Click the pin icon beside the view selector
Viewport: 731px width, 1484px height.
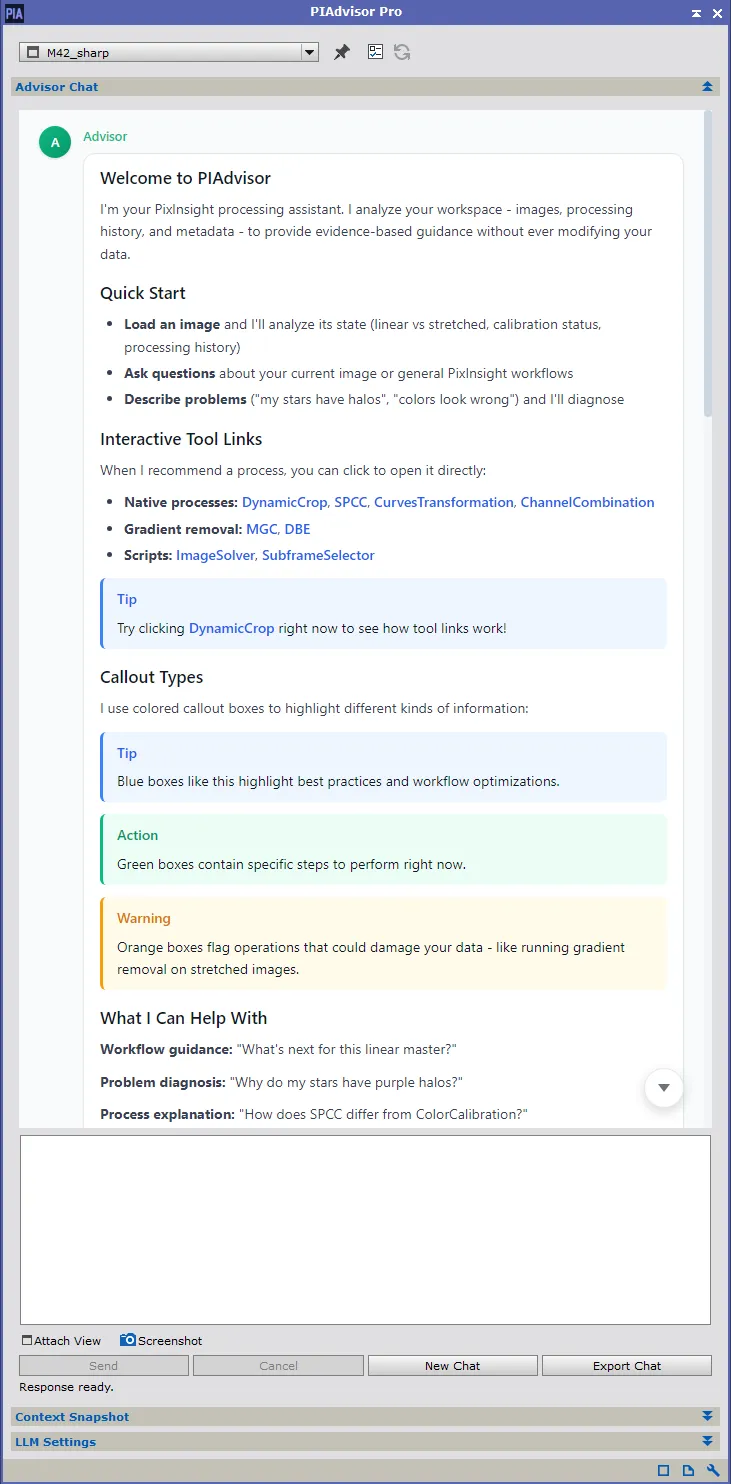(x=342, y=52)
